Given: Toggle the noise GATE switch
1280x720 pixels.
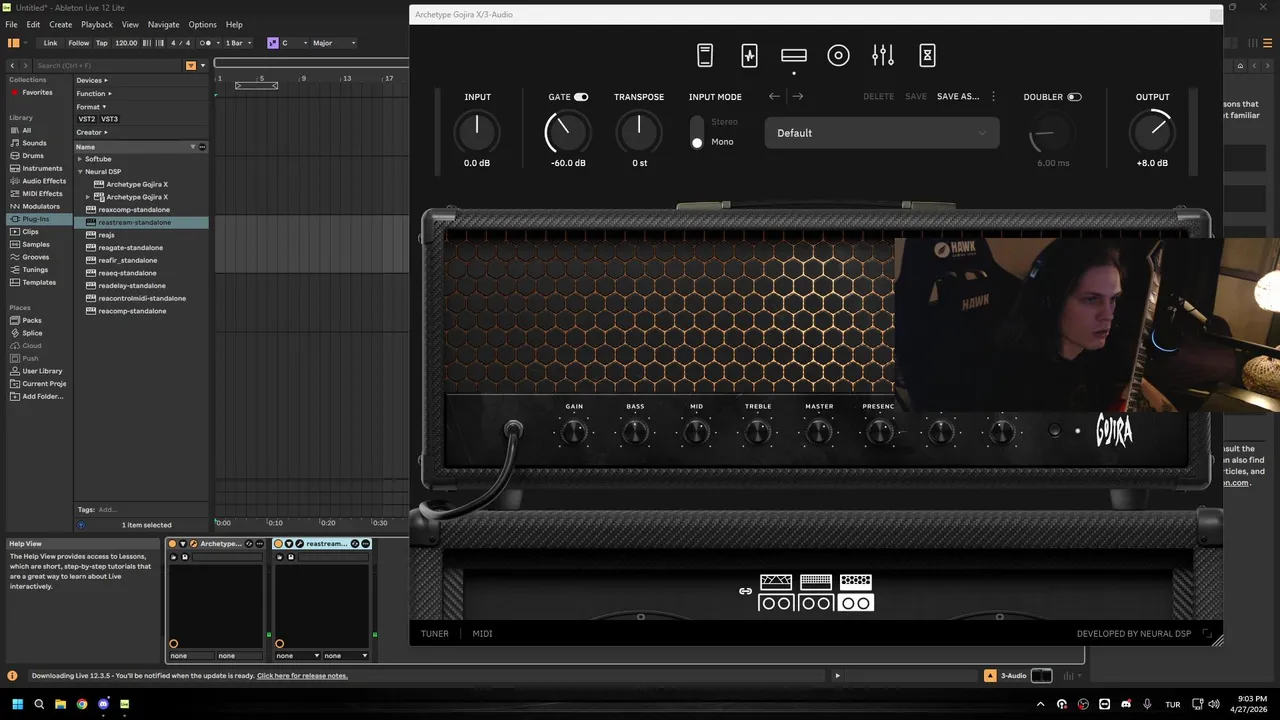Looking at the screenshot, I should coord(581,97).
